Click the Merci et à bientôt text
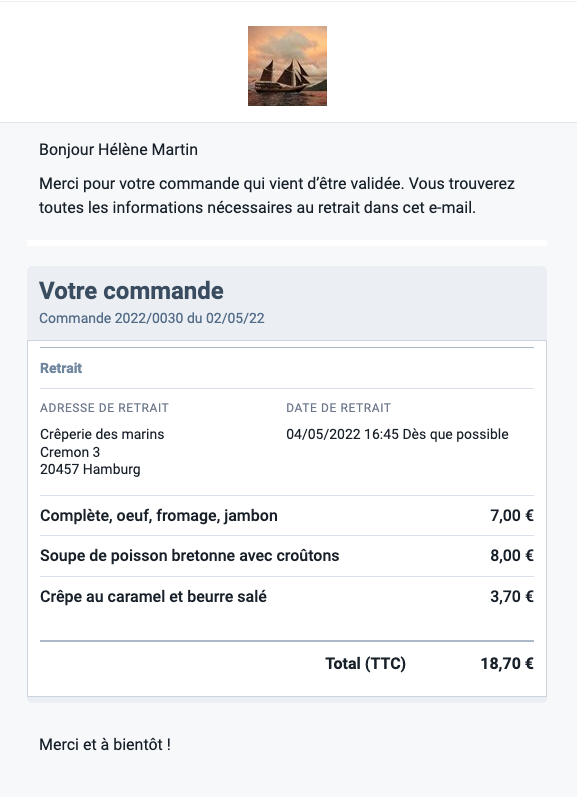The height and width of the screenshot is (797, 577). coord(105,745)
